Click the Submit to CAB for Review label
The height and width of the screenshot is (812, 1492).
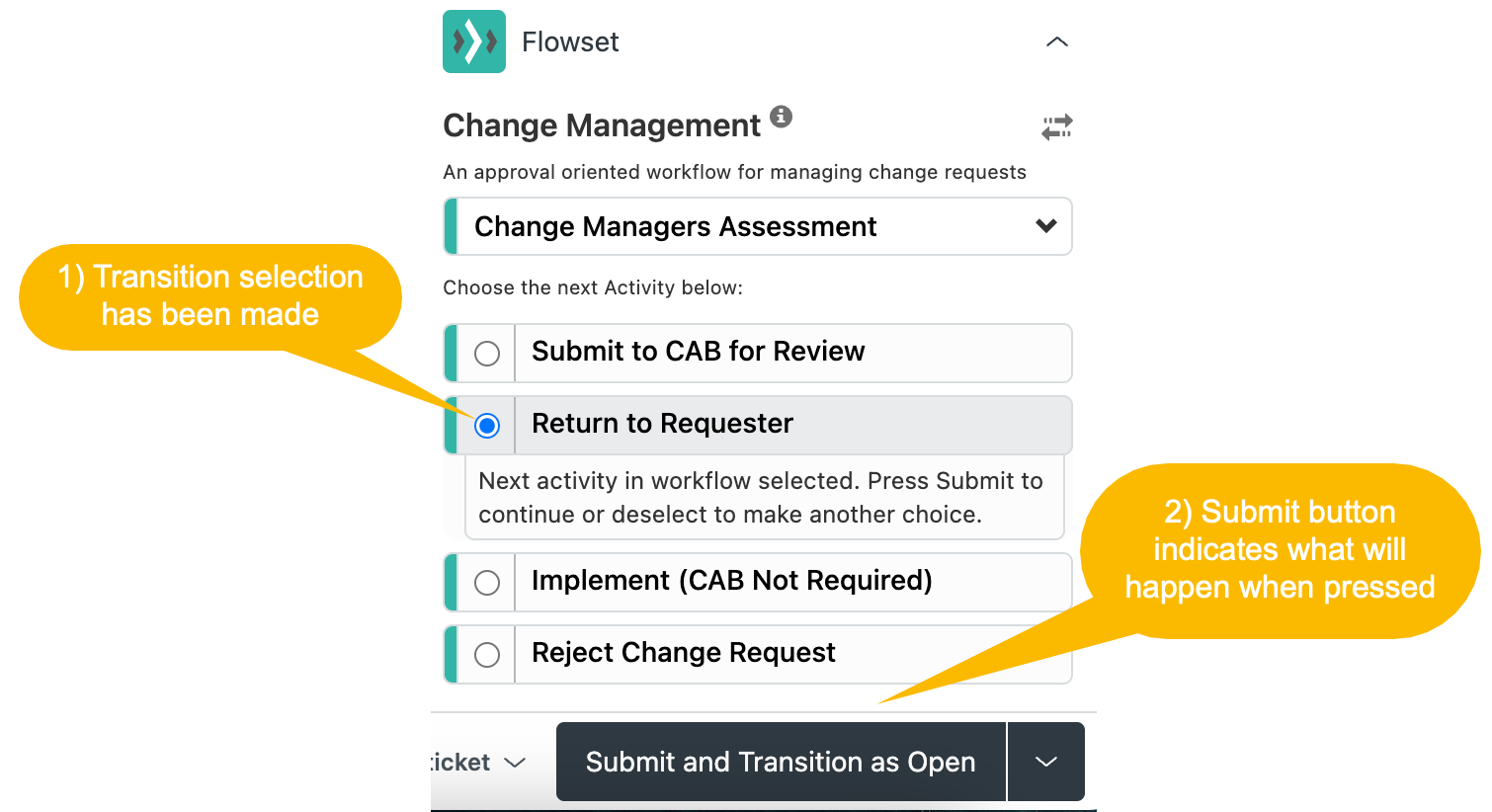pos(698,352)
